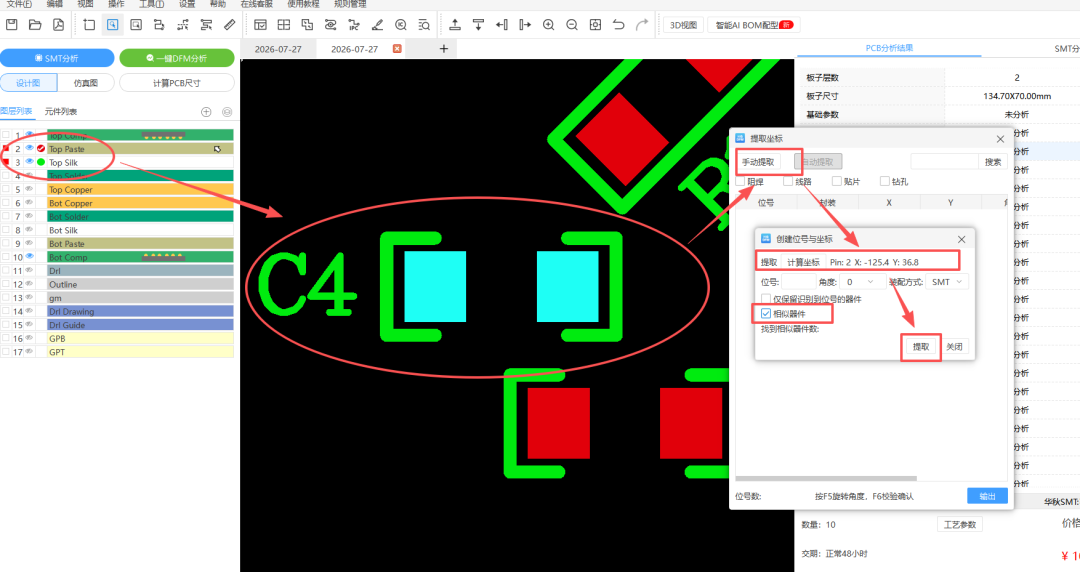The image size is (1080, 572).
Task: Click the circle icon next to add layer
Action: (x=227, y=112)
